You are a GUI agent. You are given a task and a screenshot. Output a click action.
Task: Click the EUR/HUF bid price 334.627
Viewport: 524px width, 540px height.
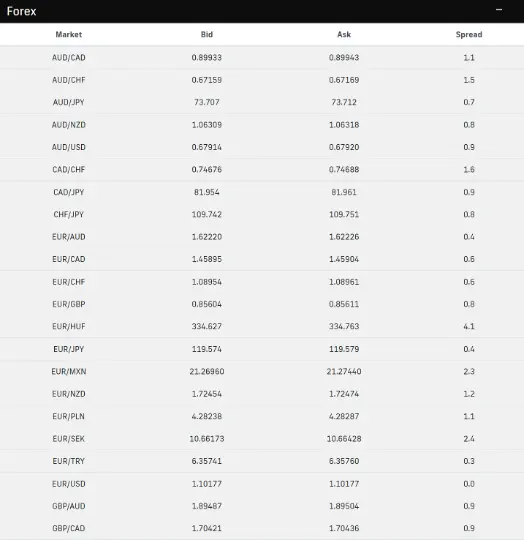(207, 326)
